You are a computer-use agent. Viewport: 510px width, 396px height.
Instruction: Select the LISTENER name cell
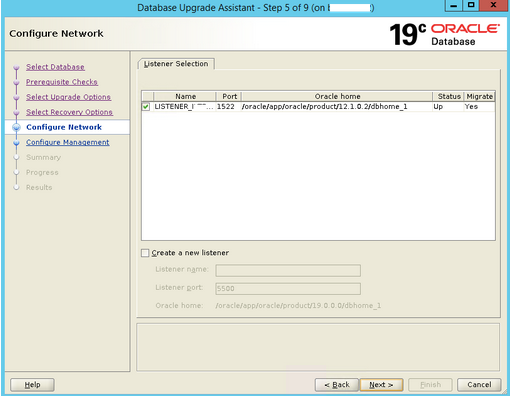[x=184, y=107]
